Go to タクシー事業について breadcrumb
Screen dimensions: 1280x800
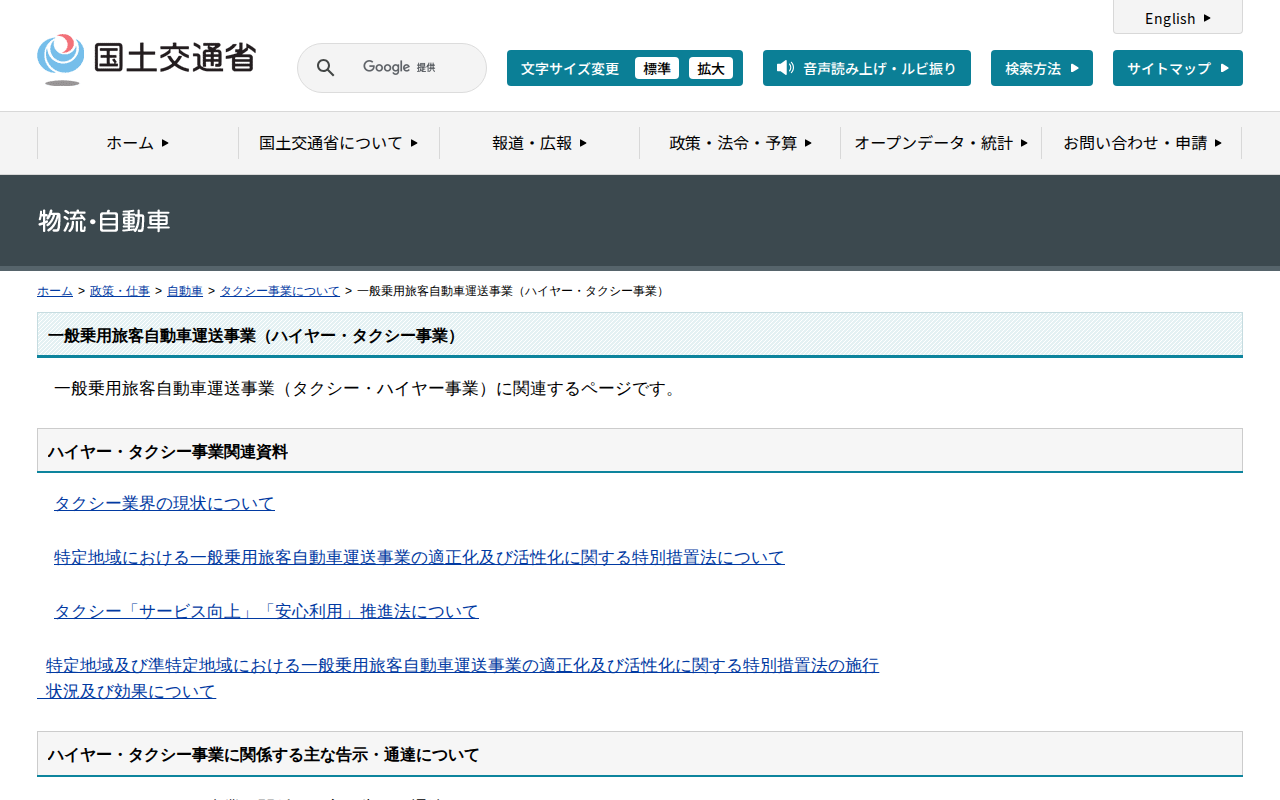280,291
